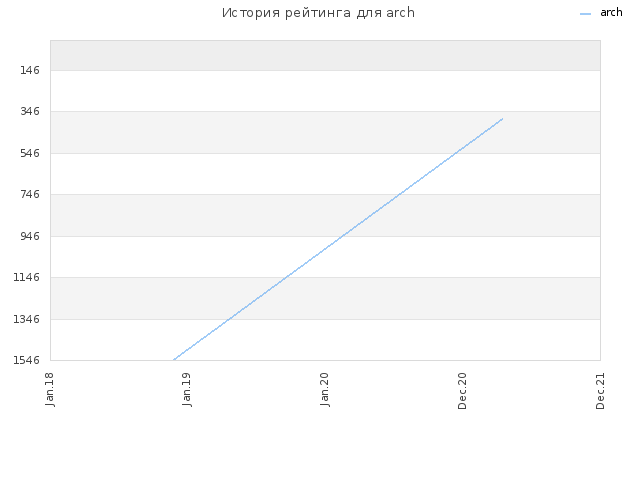Click the upper end of the rating line
This screenshot has height=480, width=640.
[x=502, y=119]
